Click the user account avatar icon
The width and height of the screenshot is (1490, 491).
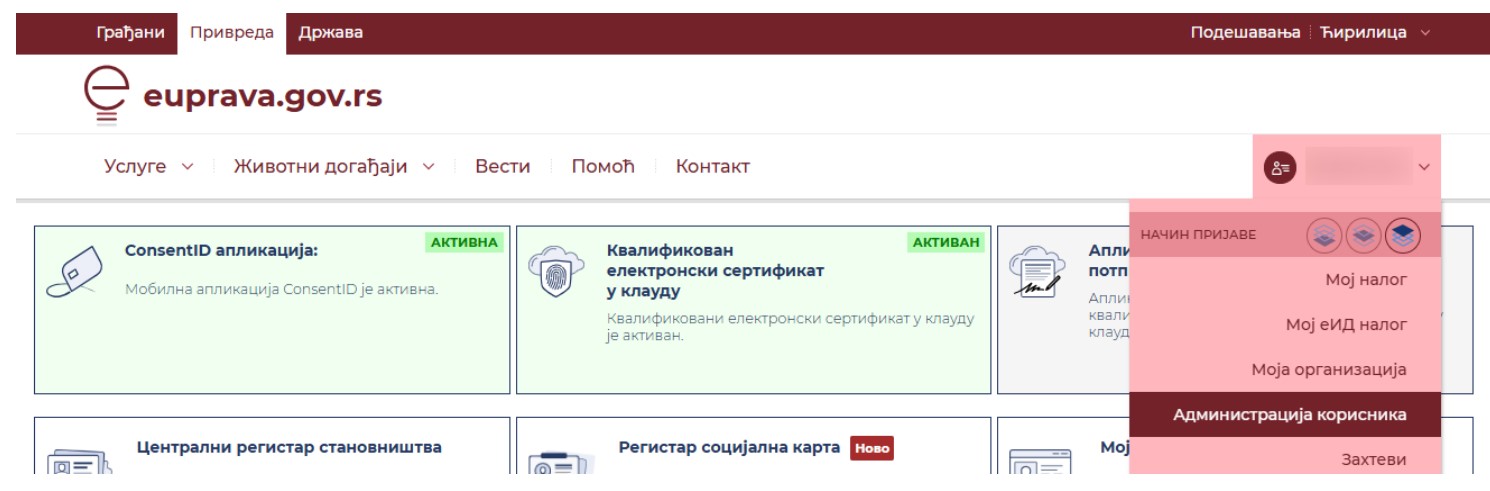1280,168
